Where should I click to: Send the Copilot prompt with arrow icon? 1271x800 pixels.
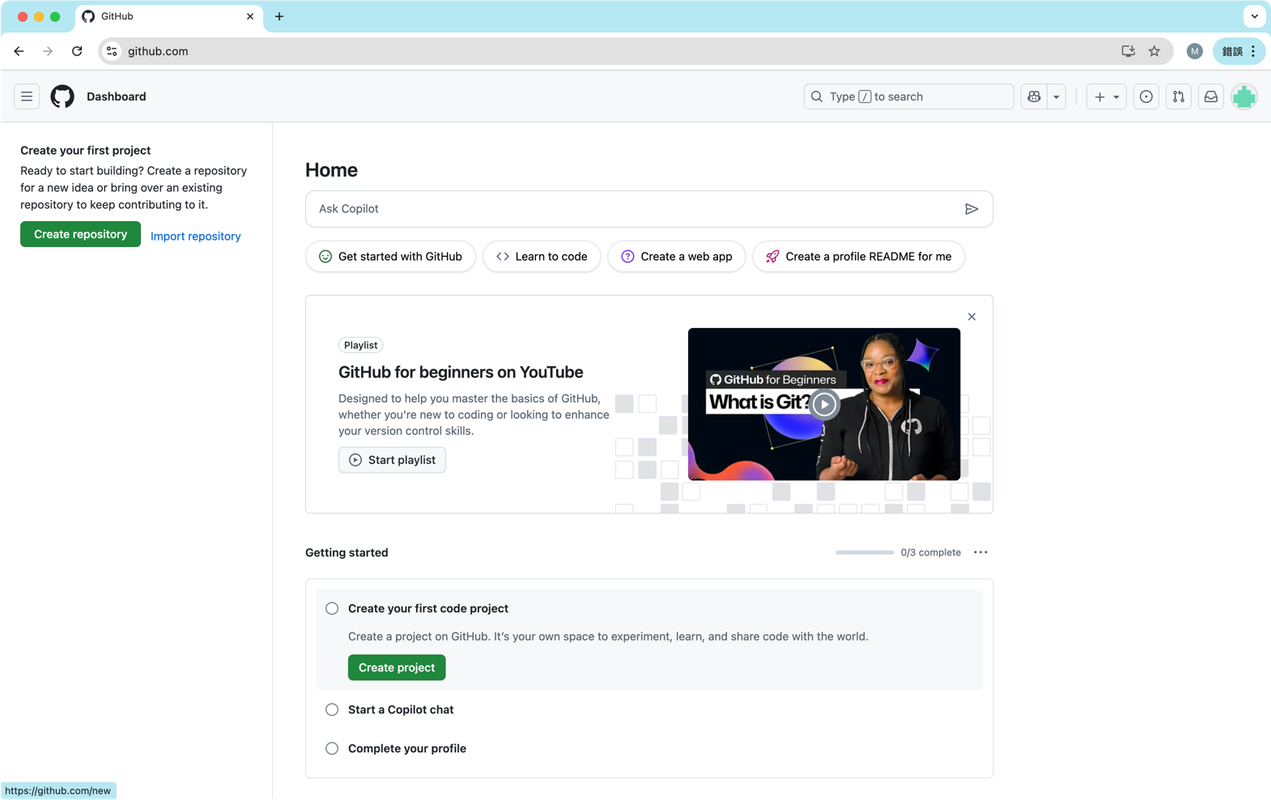tap(971, 209)
